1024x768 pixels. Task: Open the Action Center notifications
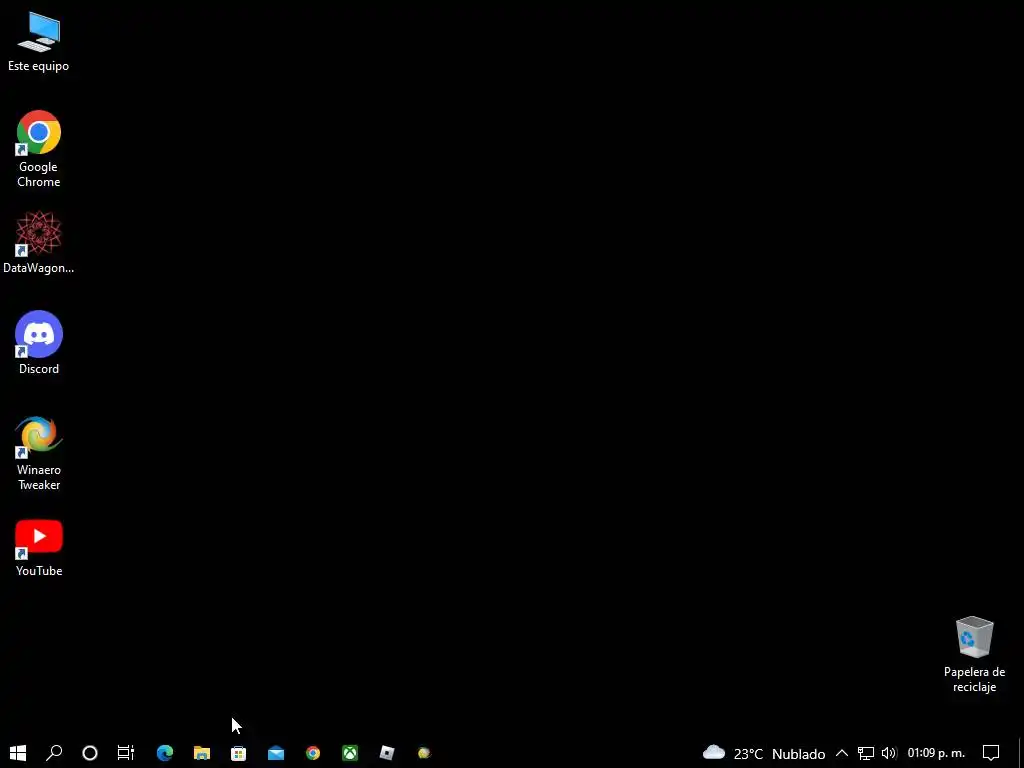coord(991,753)
